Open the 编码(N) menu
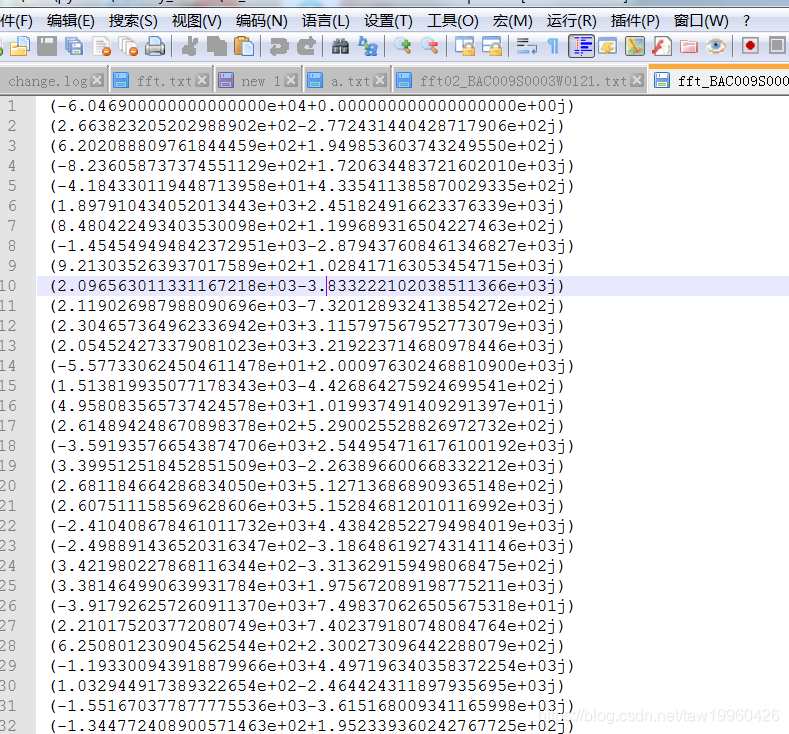 (262, 21)
